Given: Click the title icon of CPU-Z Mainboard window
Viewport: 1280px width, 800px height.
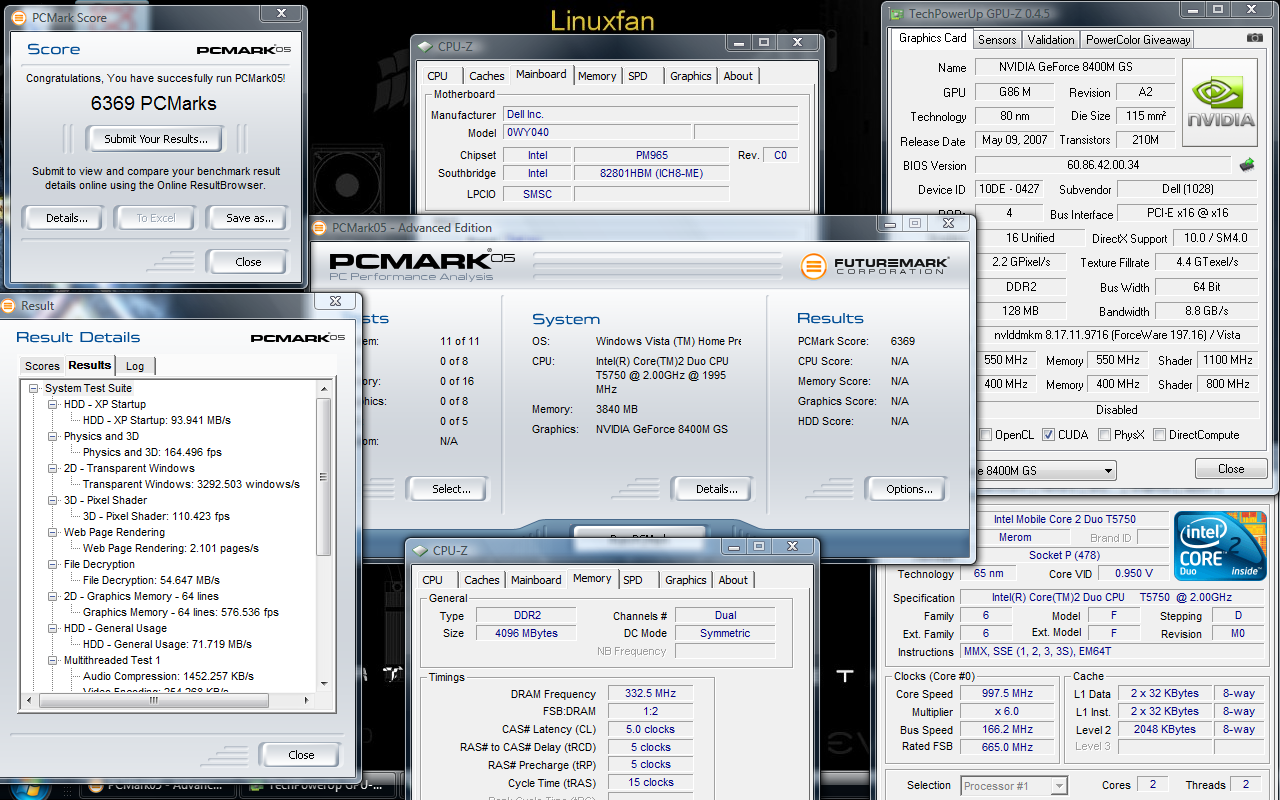Looking at the screenshot, I should click(x=424, y=47).
